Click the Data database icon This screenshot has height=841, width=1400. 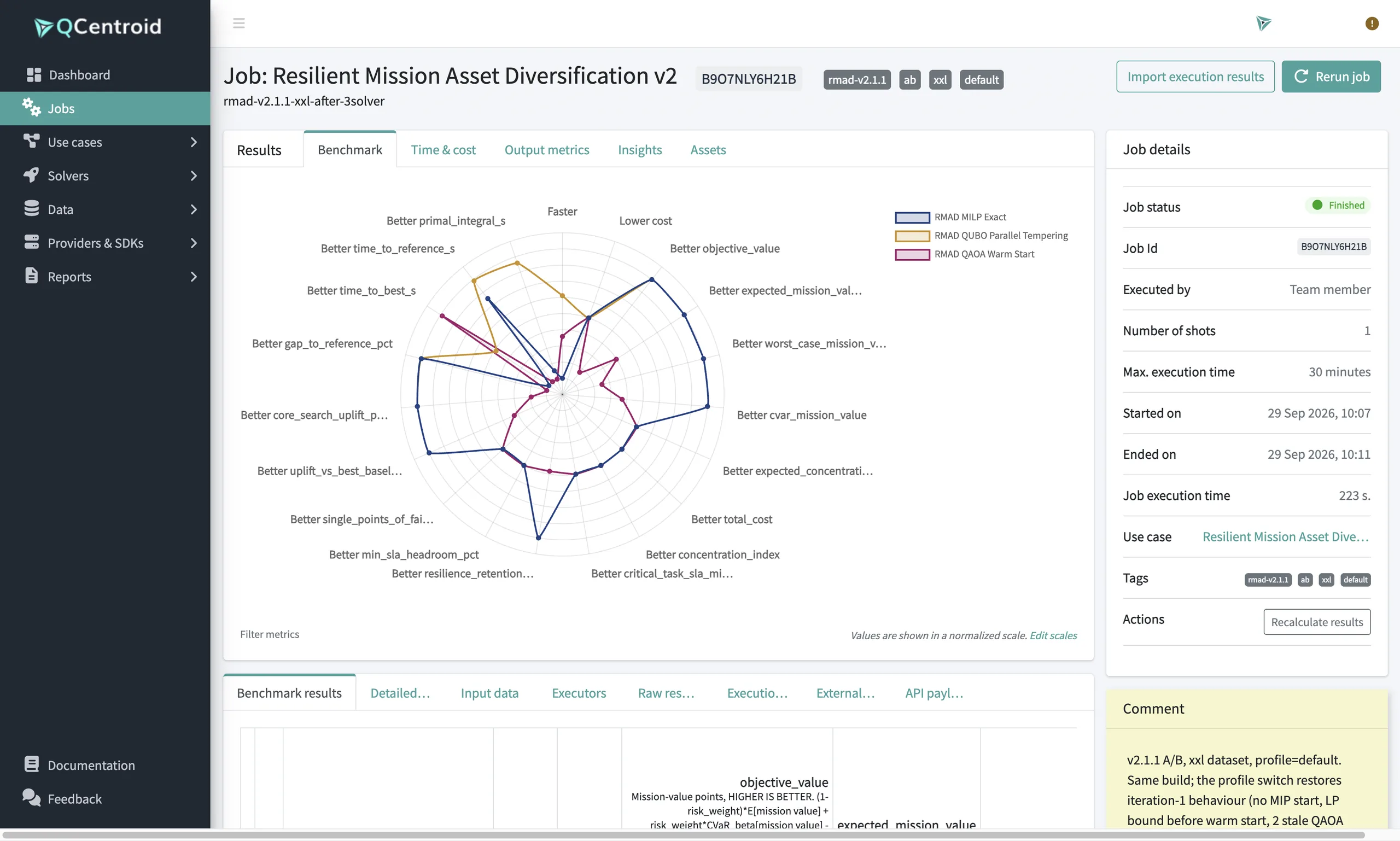click(32, 208)
